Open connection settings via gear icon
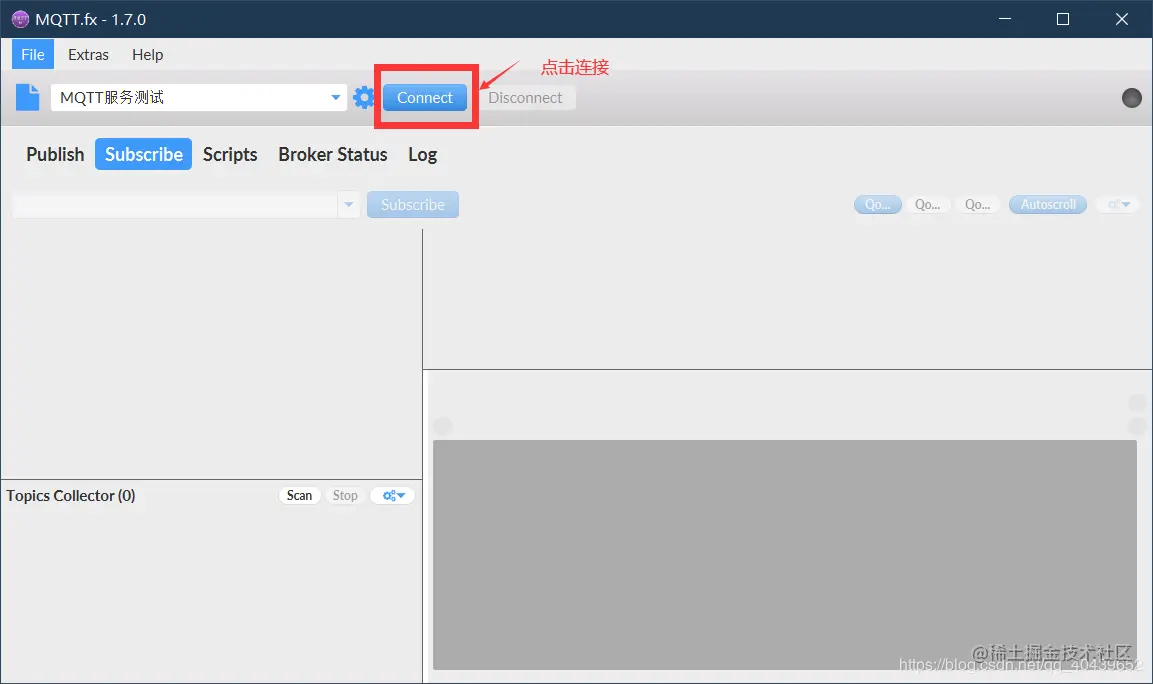1153x684 pixels. pyautogui.click(x=363, y=97)
